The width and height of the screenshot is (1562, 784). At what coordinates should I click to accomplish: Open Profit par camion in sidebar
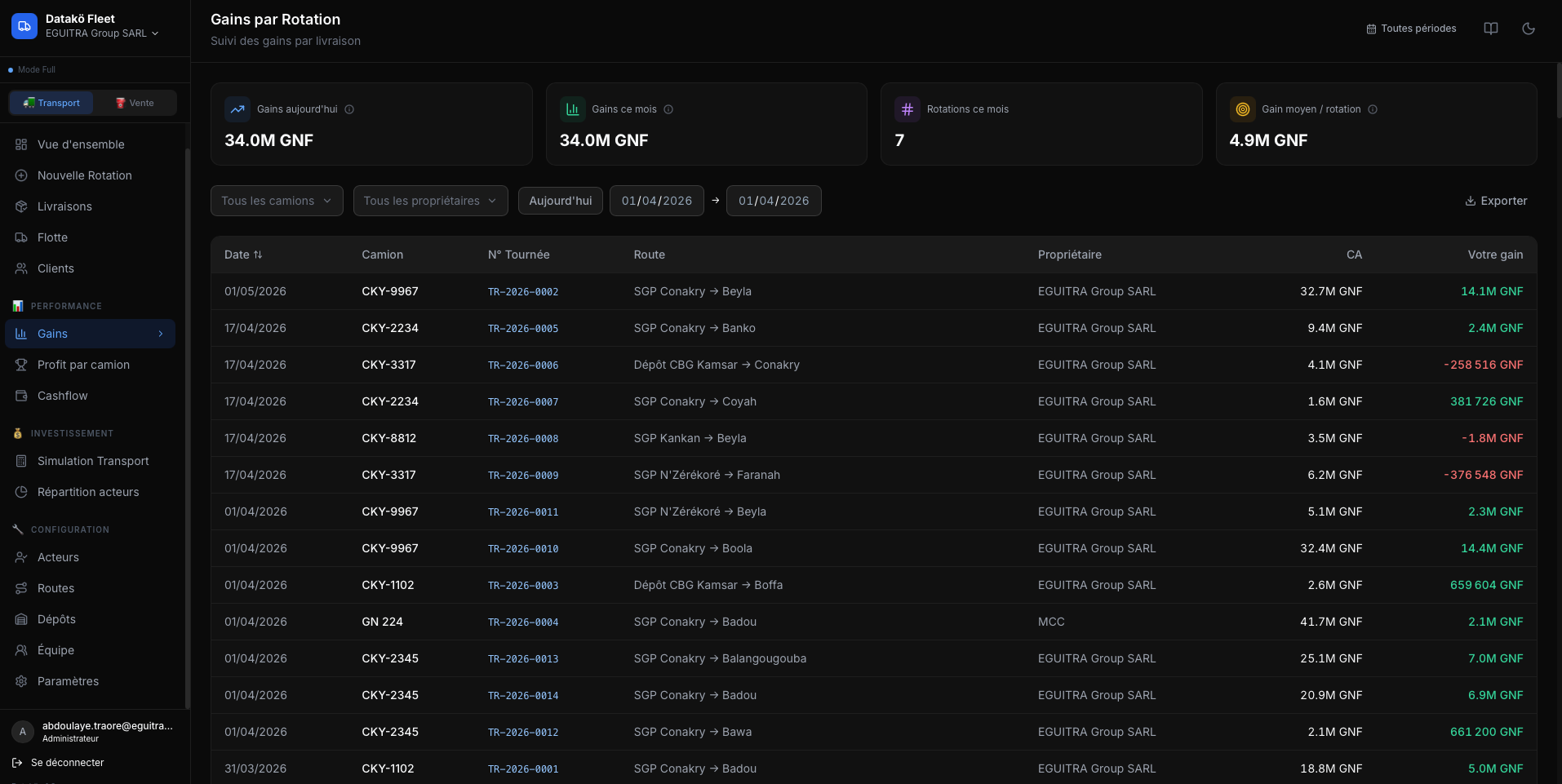(83, 365)
